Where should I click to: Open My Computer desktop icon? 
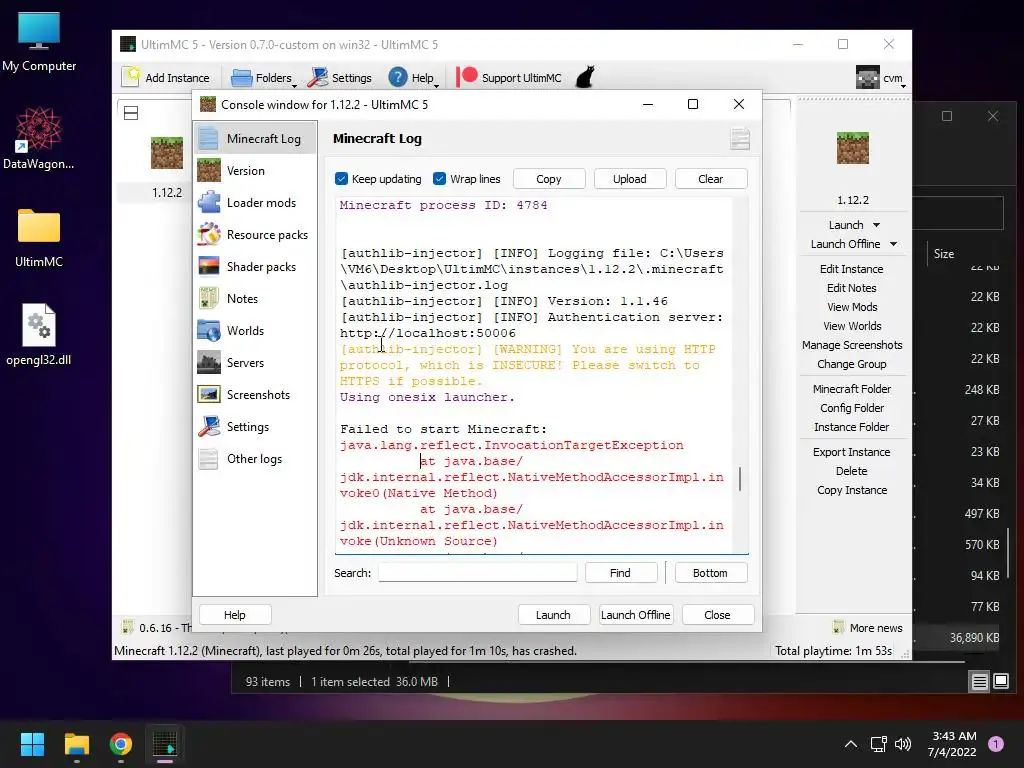pos(39,42)
